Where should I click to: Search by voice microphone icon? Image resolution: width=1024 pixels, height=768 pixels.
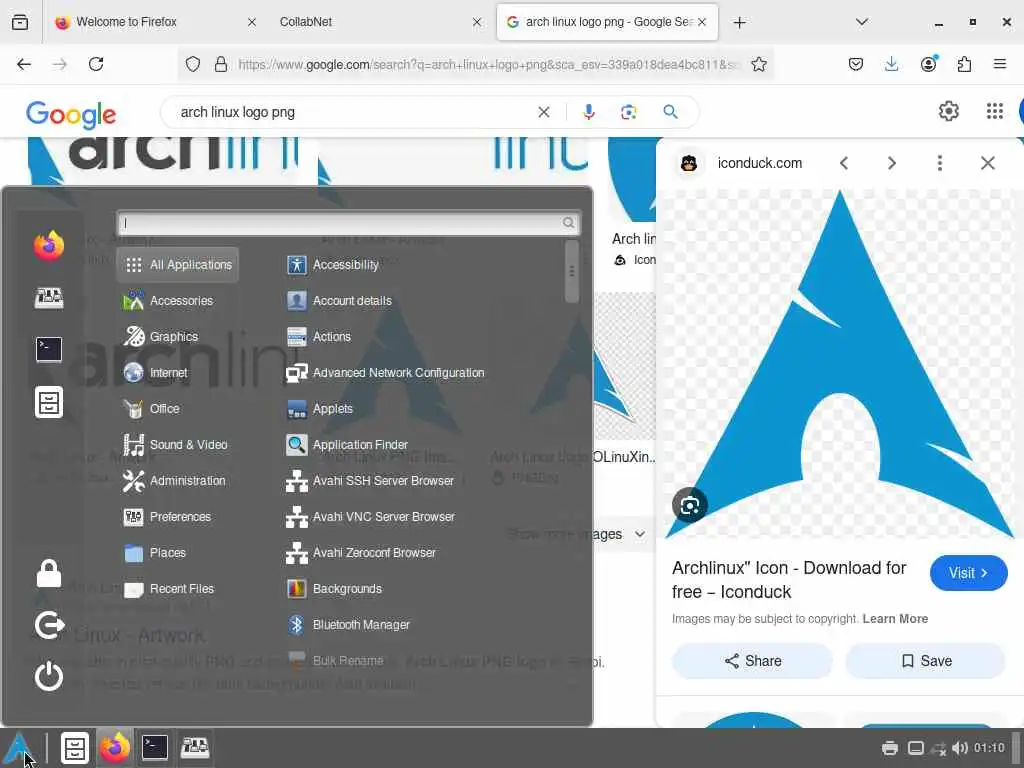588,112
